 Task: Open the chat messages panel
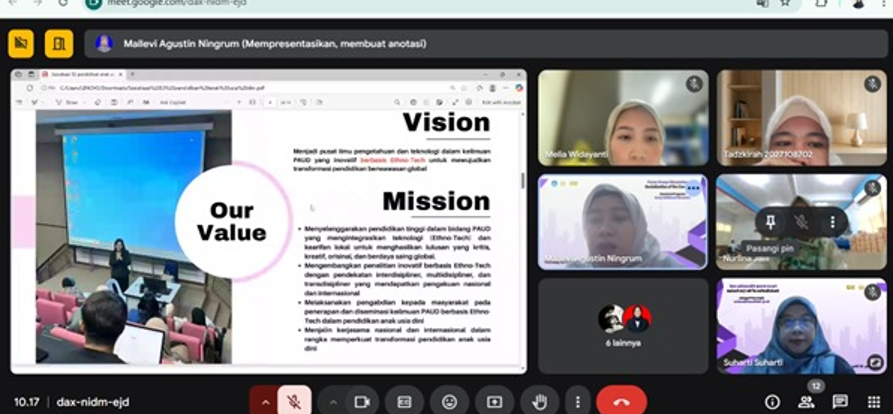point(840,401)
